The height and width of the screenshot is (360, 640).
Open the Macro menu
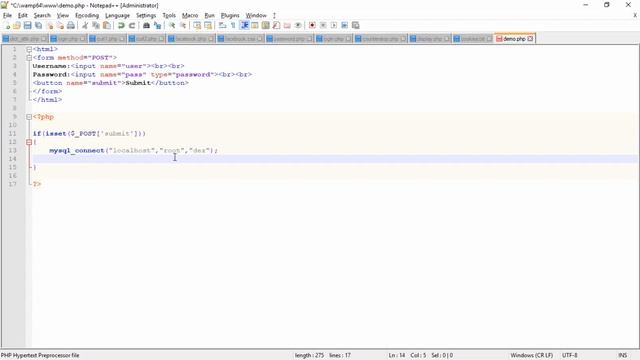coord(190,16)
